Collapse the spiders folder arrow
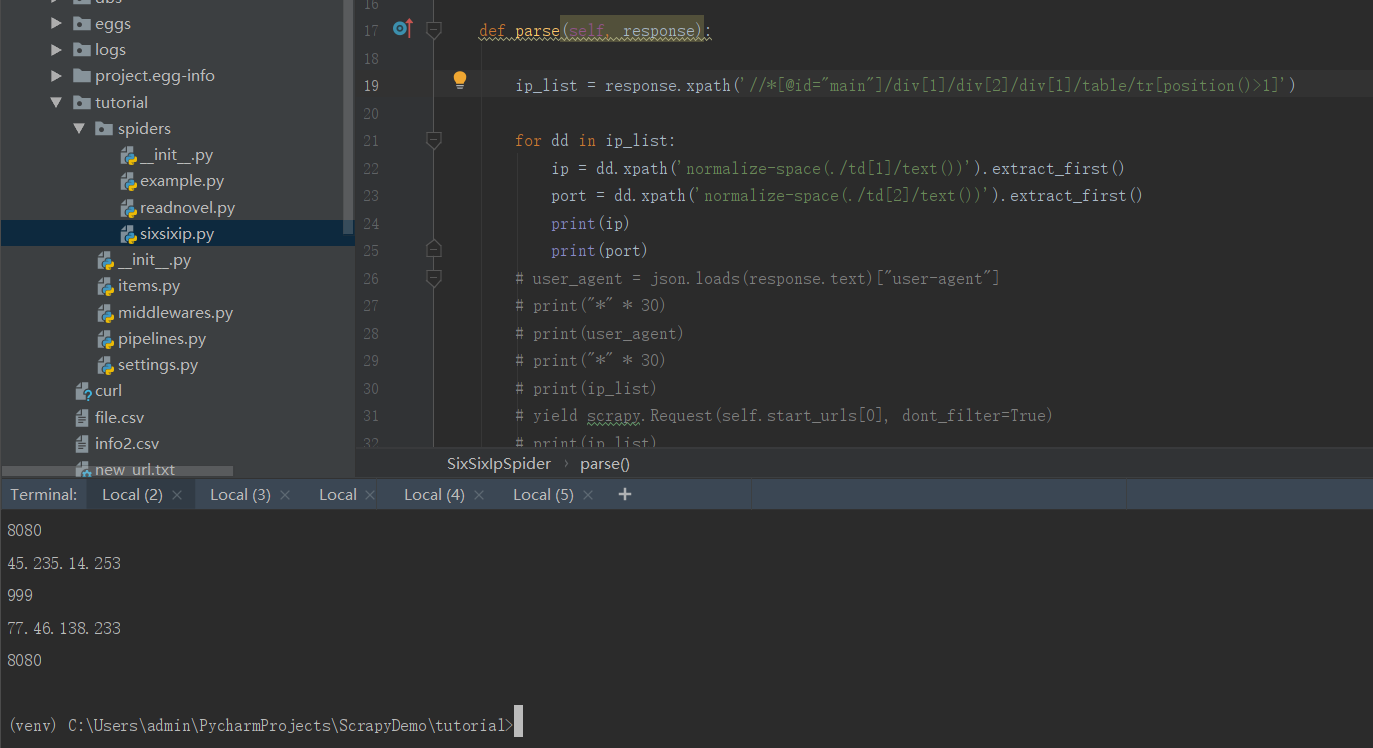 click(x=79, y=128)
